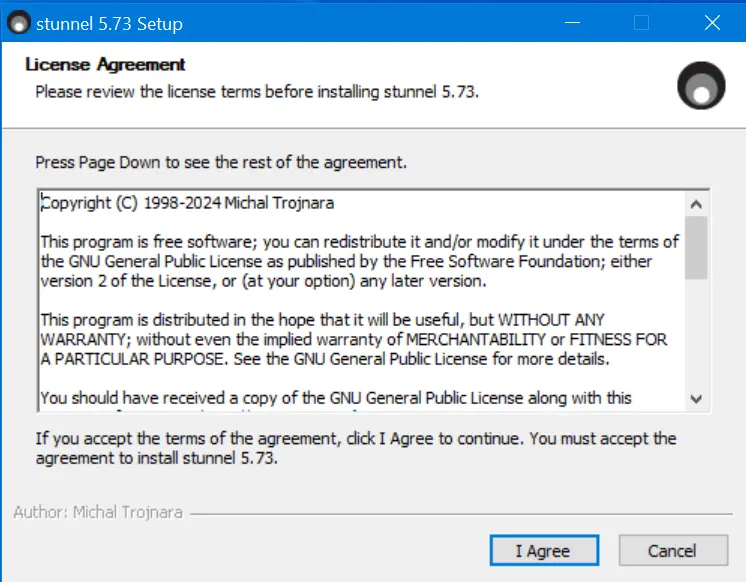Click the 'stunnel 5.73 Setup' title bar text

109,24
